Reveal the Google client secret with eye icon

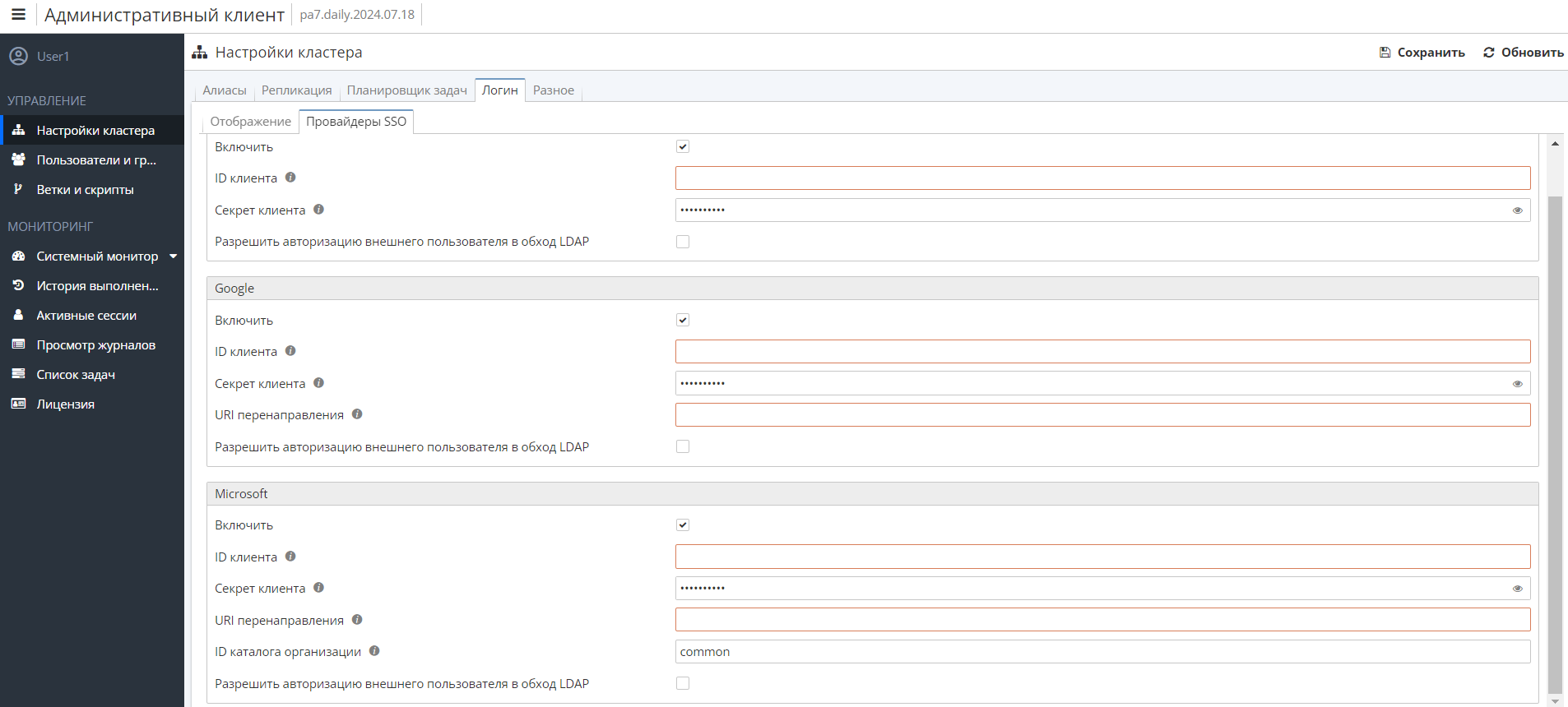tap(1517, 384)
